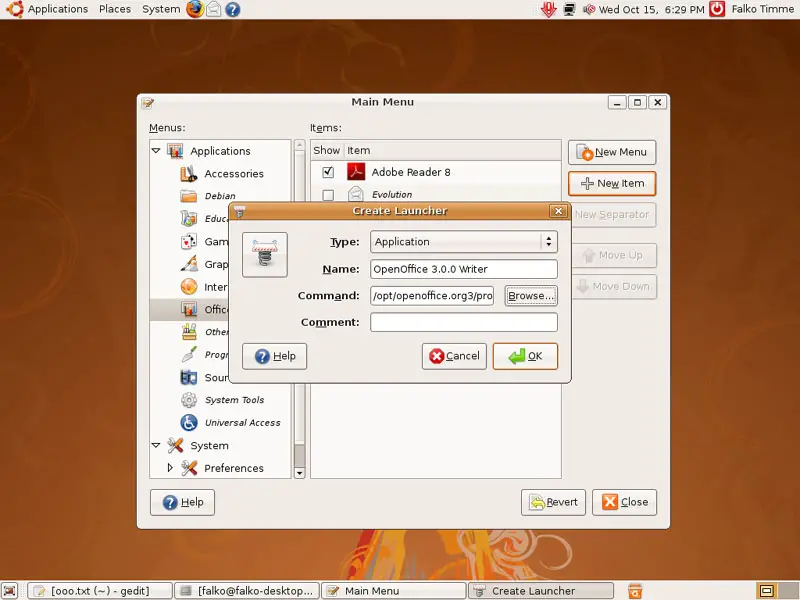The height and width of the screenshot is (600, 800).
Task: Click the Falko Timme user name
Action: point(762,9)
